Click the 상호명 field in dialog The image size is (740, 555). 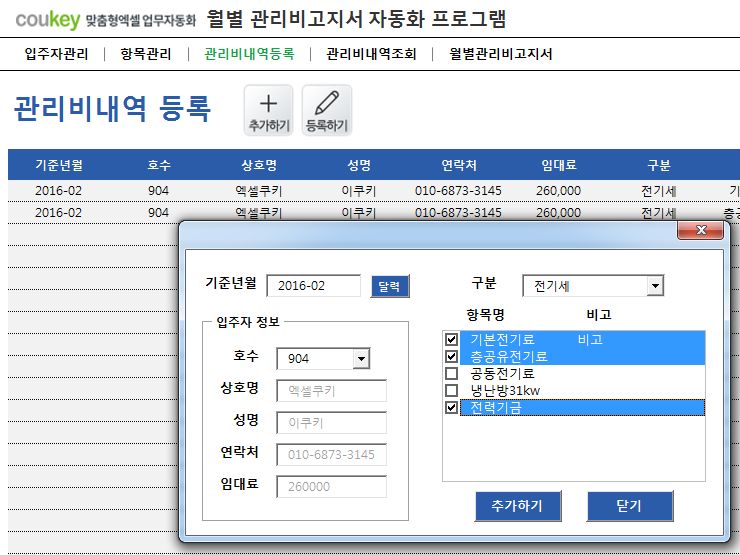tap(331, 391)
